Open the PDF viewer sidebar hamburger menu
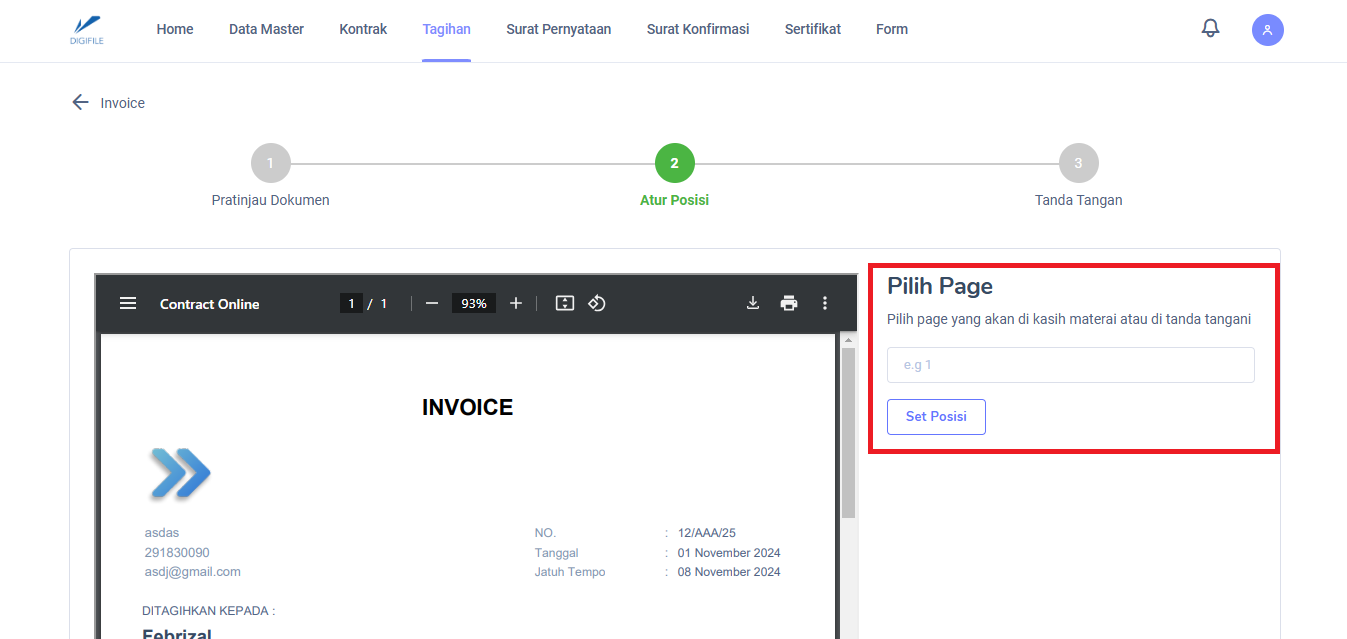Viewport: 1347px width, 639px height. click(128, 304)
